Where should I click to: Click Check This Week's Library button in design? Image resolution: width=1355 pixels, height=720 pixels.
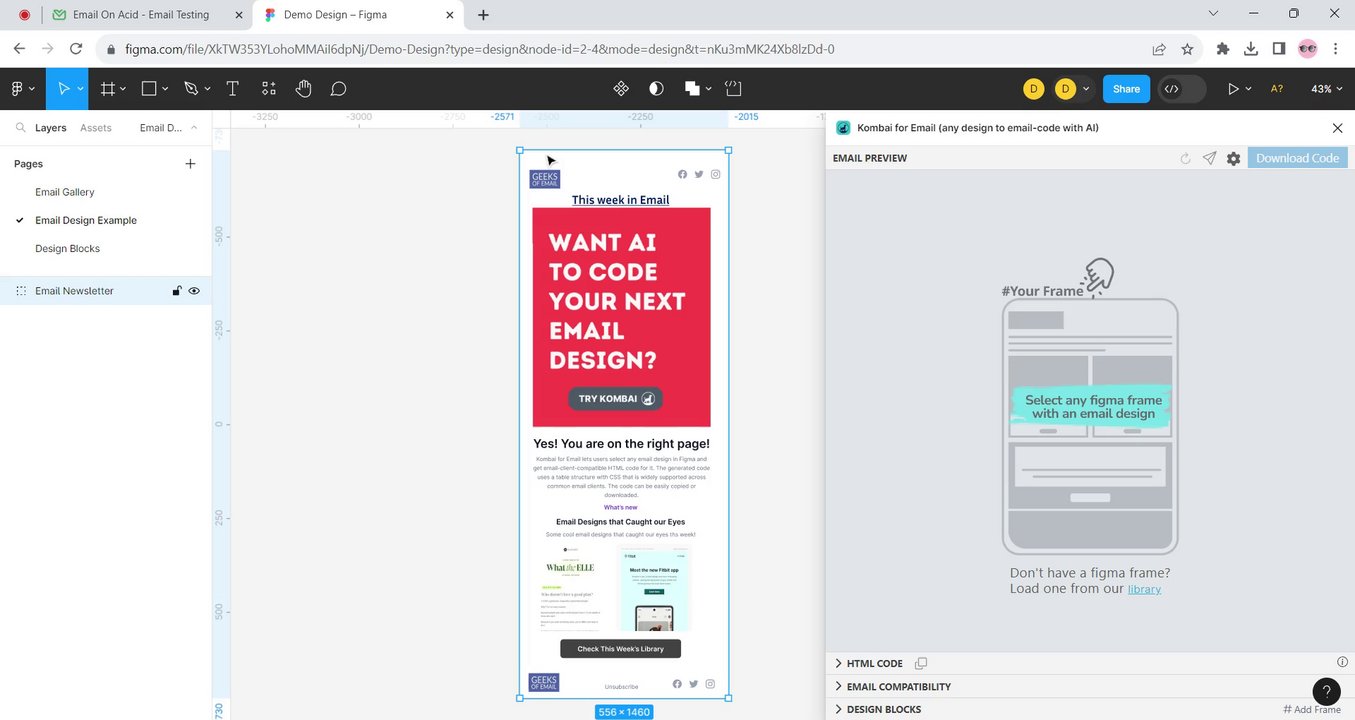point(620,649)
